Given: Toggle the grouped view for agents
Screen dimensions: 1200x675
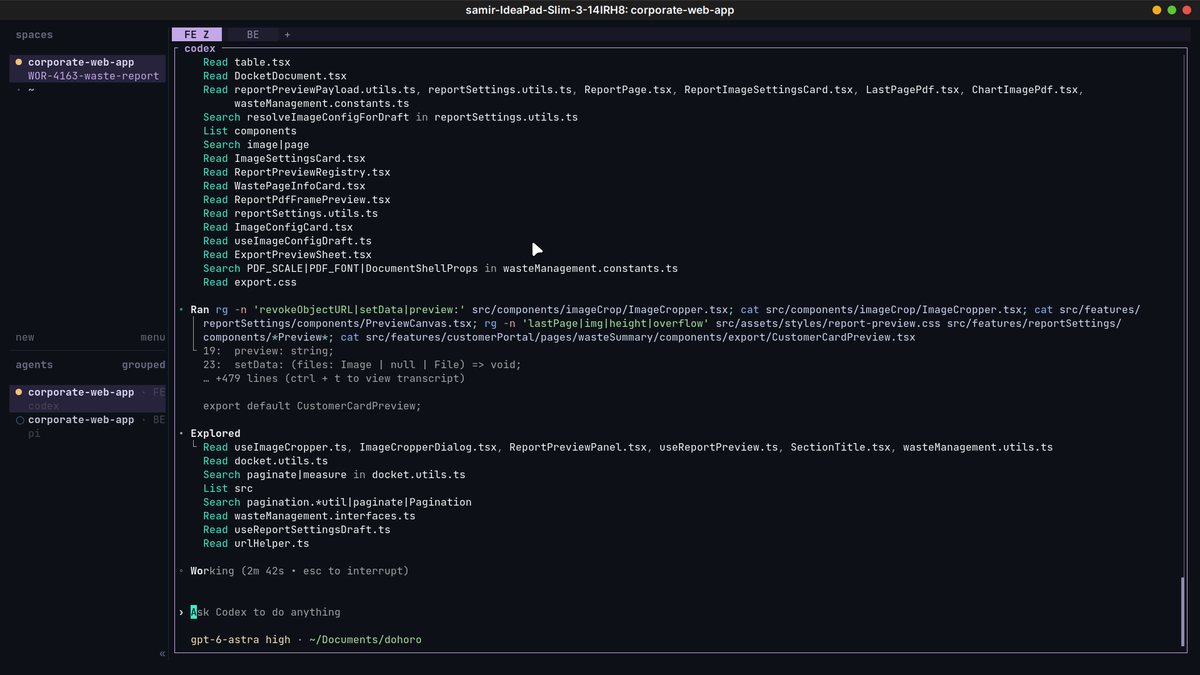Looking at the screenshot, I should 144,365.
